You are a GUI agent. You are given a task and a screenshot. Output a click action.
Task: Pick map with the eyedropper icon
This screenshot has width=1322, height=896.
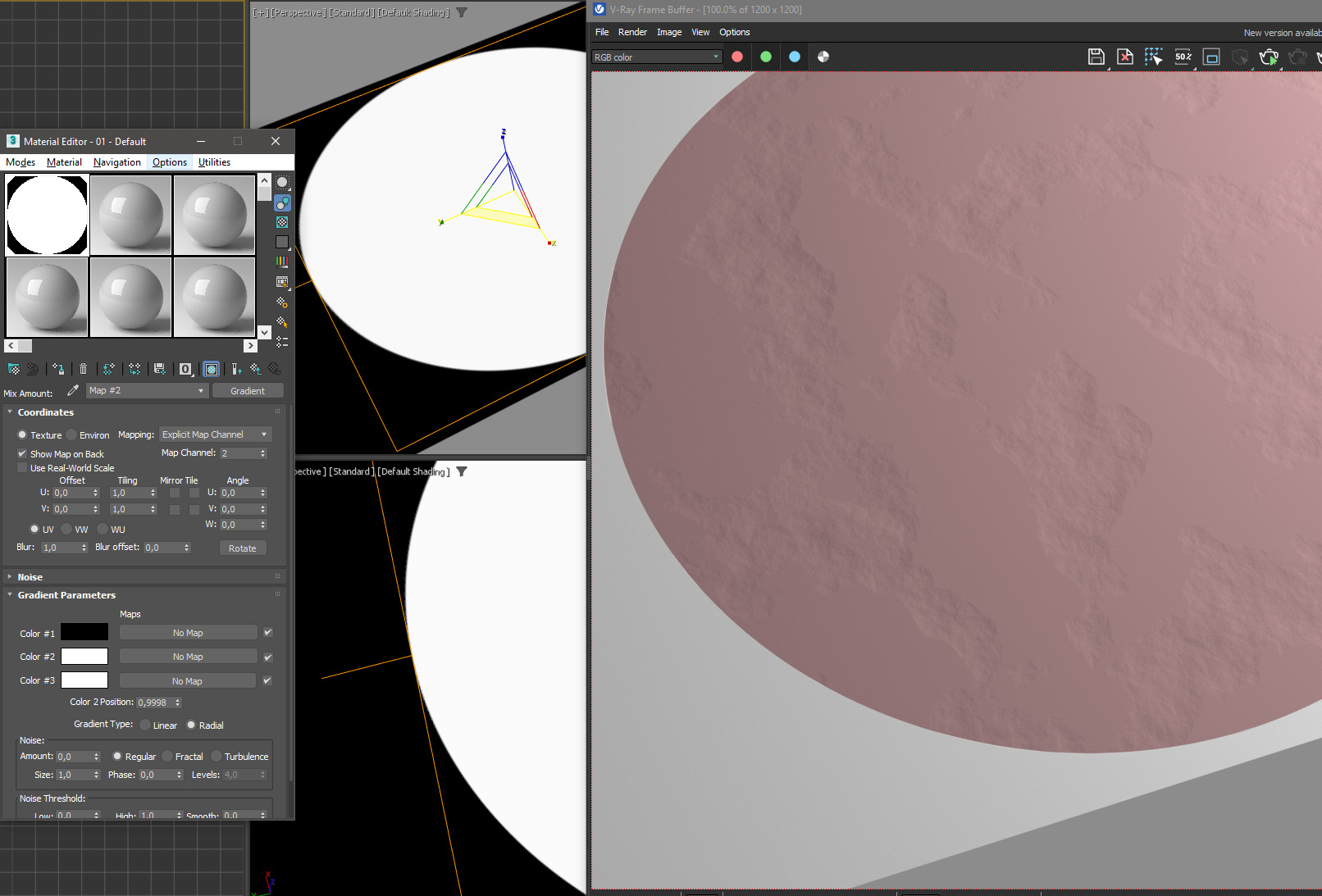[73, 390]
